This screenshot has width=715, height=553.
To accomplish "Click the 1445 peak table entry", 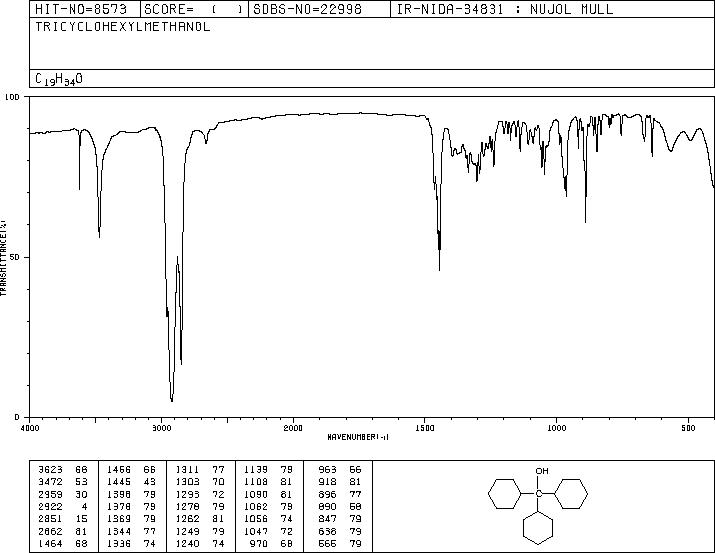I will coord(131,482).
